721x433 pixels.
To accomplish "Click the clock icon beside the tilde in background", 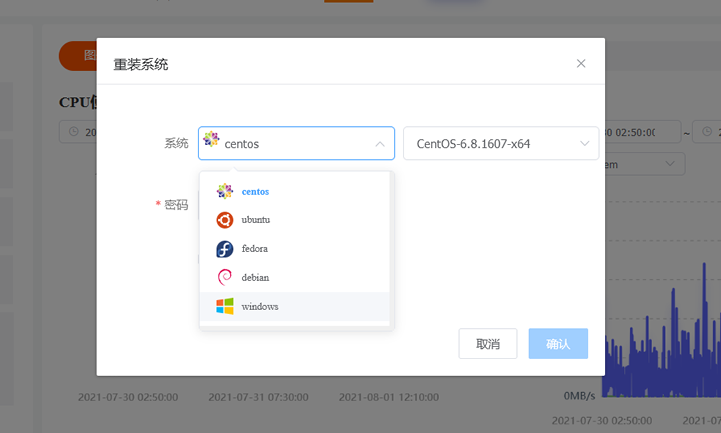I will (707, 132).
